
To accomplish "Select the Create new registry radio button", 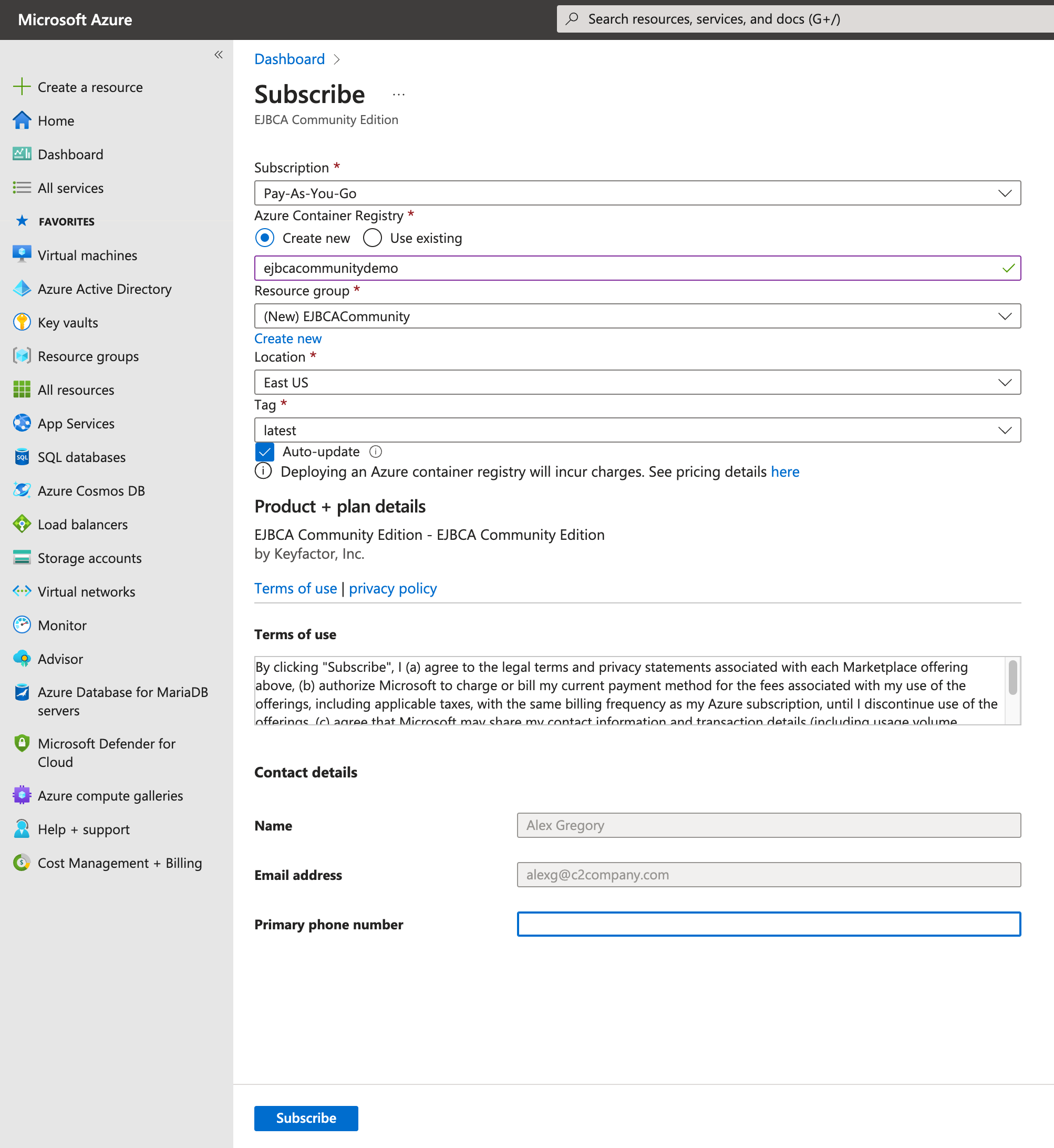I will (265, 238).
